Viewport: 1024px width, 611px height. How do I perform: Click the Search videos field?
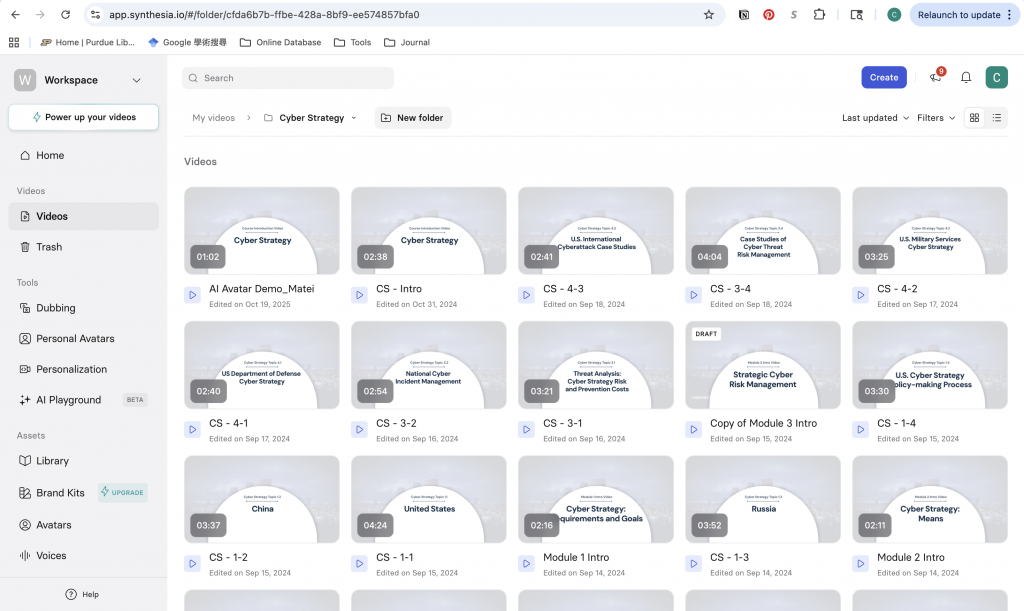click(288, 78)
